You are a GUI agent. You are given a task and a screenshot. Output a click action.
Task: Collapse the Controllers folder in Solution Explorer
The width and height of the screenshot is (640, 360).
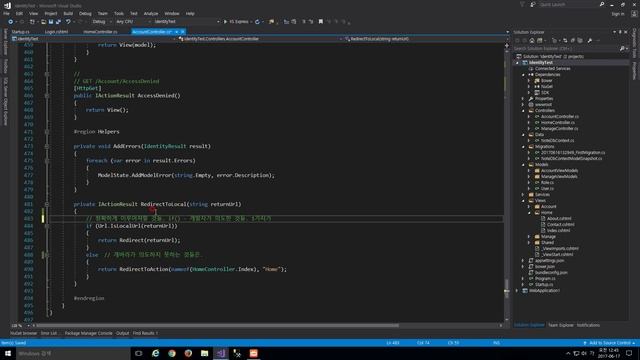524,111
